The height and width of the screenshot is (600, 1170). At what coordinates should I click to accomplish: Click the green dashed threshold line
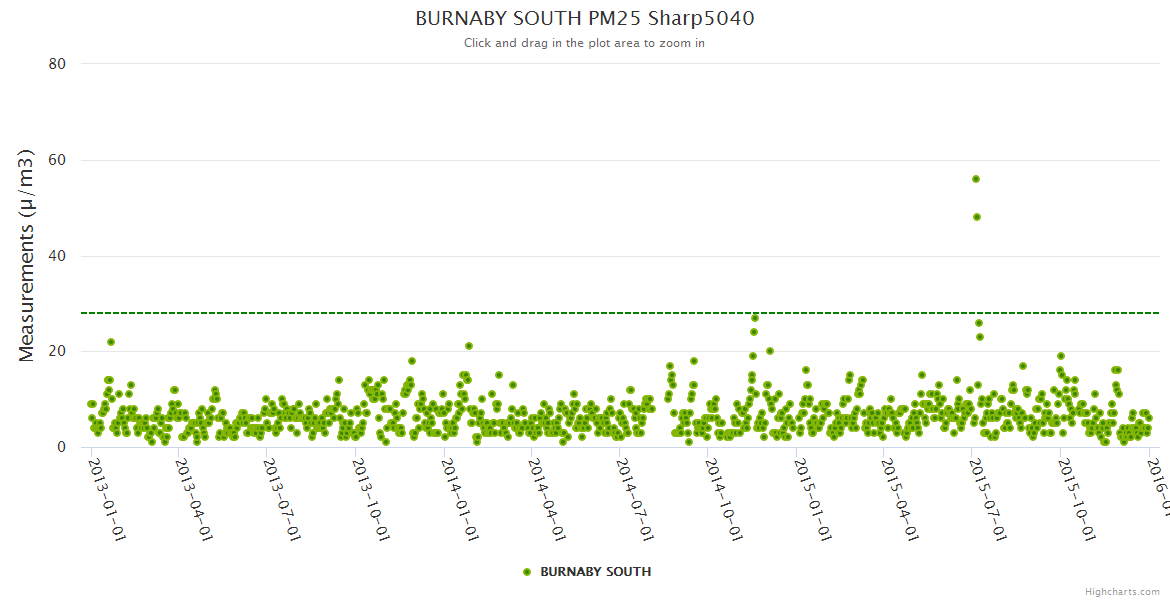600,313
